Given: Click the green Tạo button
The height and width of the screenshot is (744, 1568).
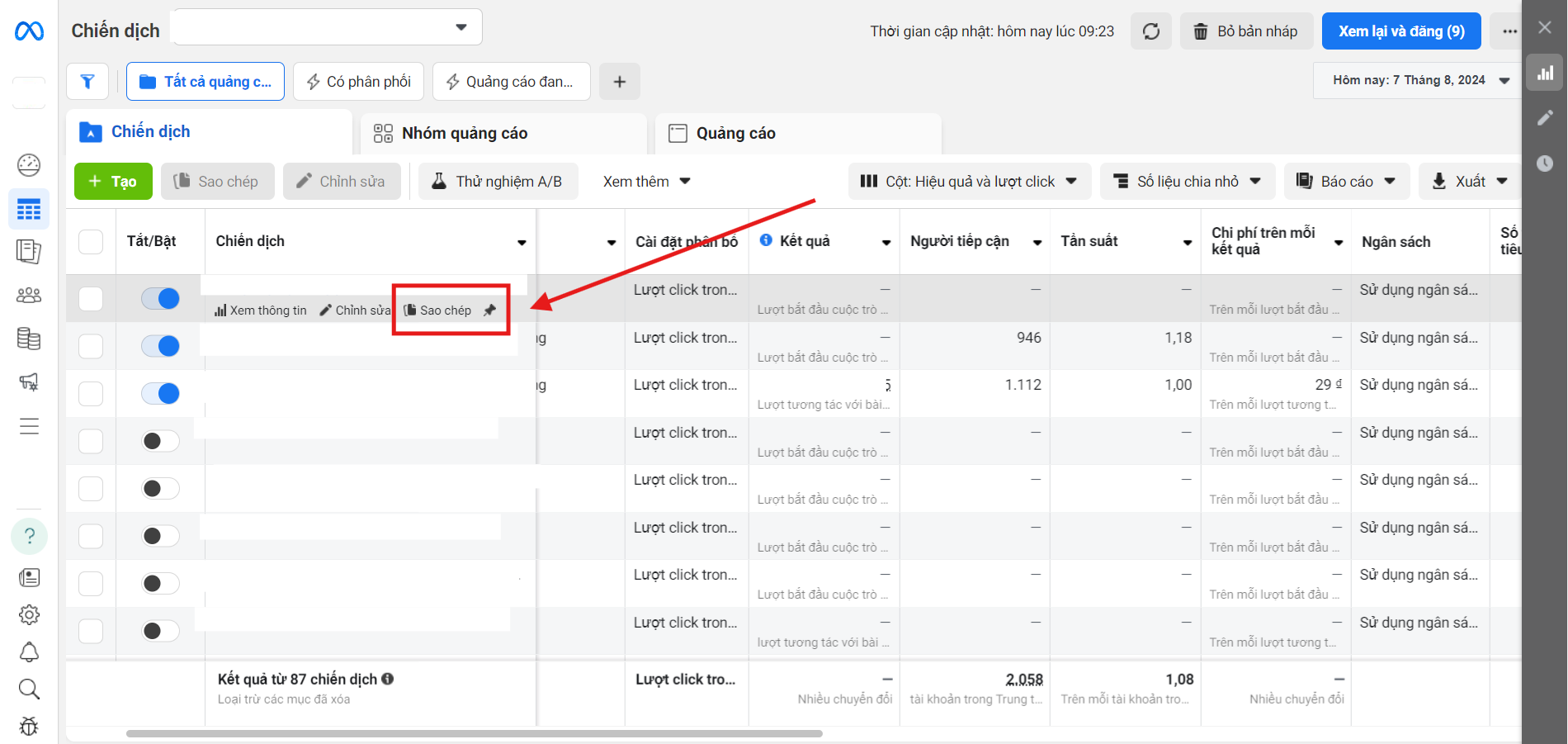Looking at the screenshot, I should coord(113,182).
